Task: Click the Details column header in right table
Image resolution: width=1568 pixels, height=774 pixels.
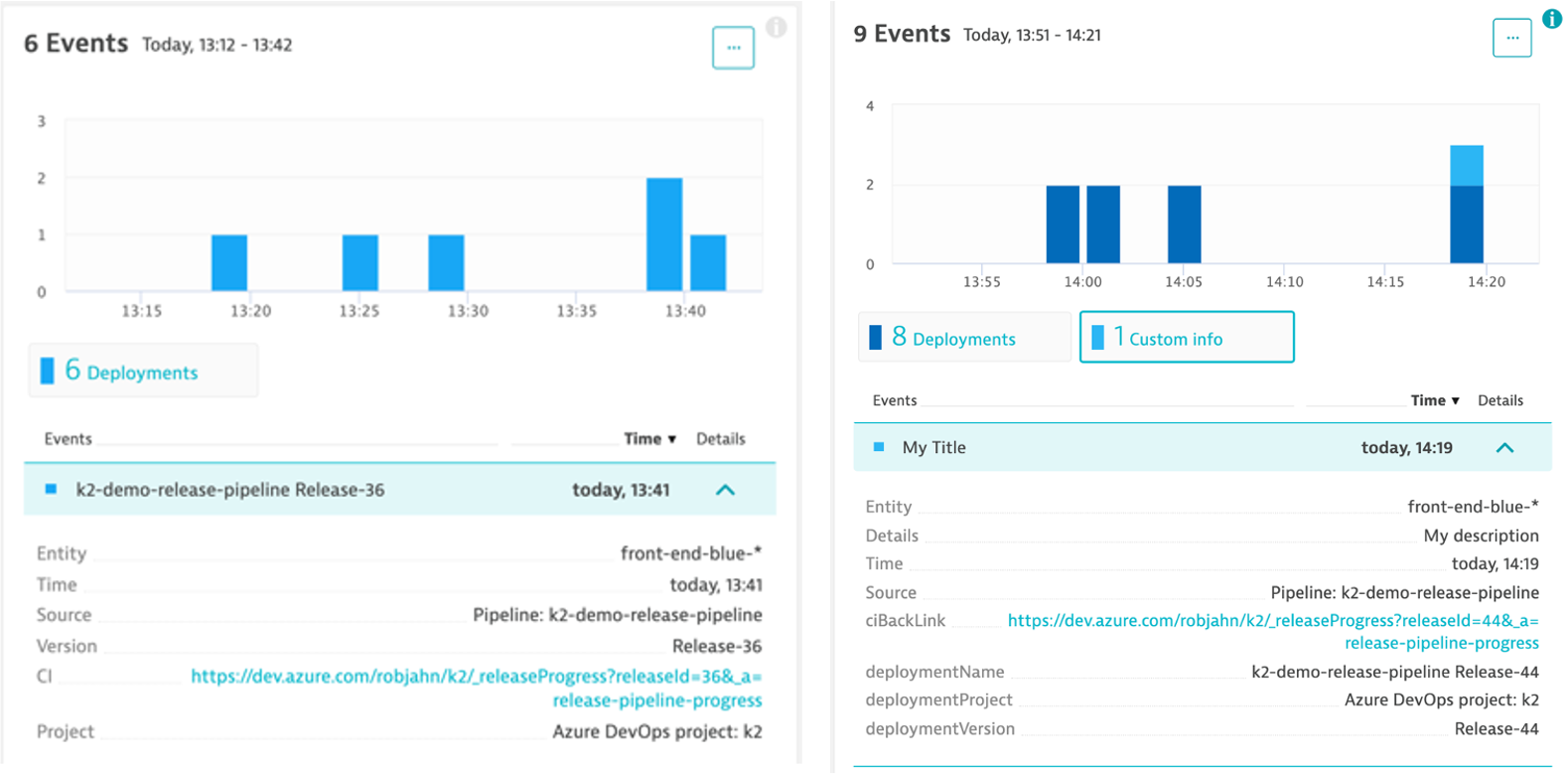Action: [x=1499, y=400]
